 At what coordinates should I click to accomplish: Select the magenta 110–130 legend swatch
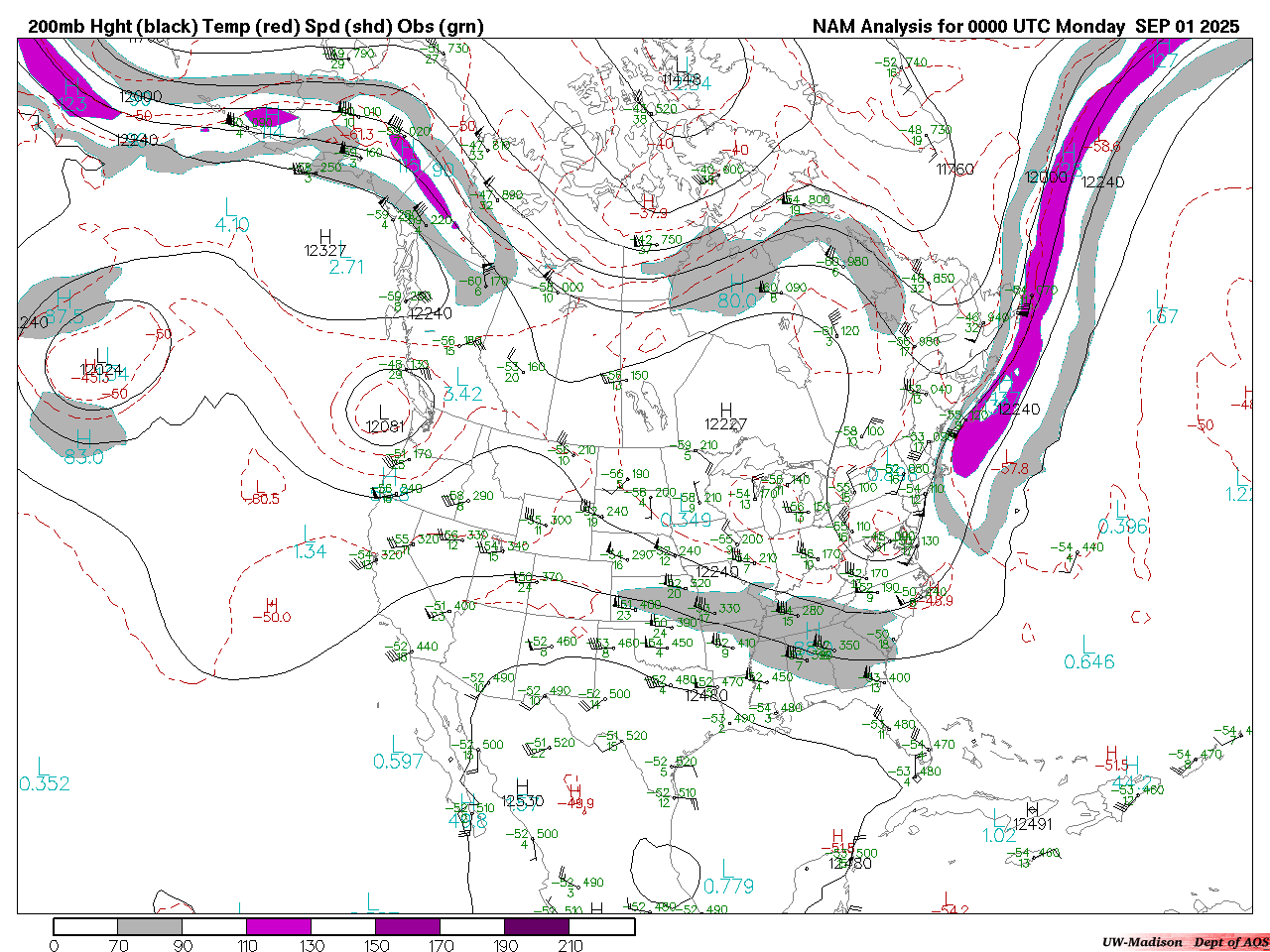[x=279, y=926]
